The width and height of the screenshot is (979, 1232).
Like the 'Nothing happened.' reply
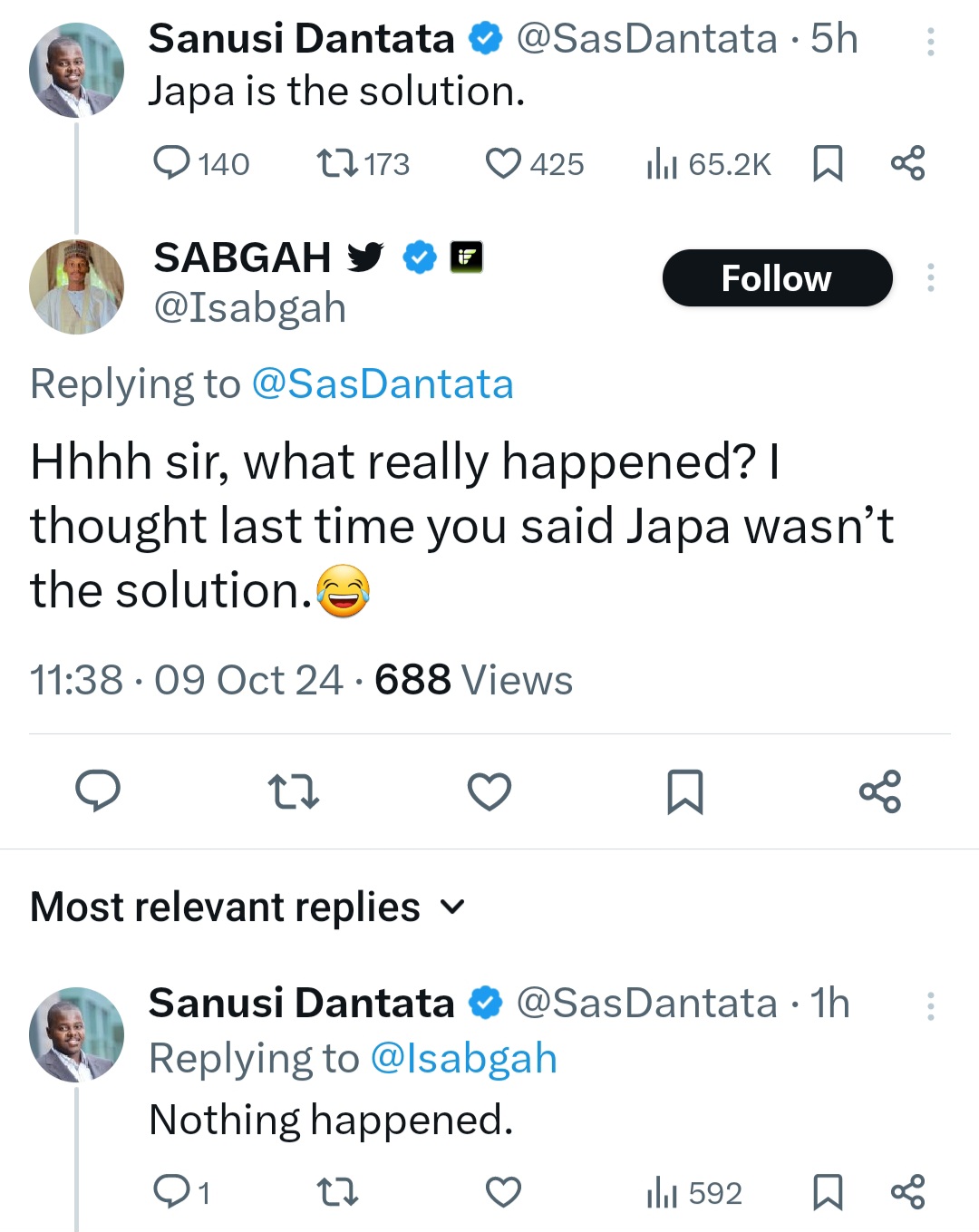coord(503,1192)
